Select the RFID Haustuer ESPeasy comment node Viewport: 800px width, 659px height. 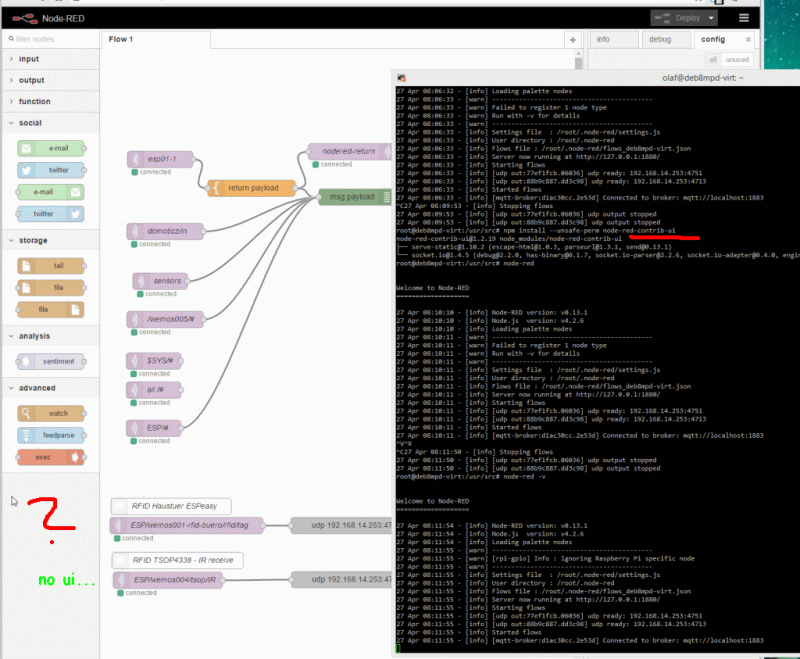click(171, 506)
